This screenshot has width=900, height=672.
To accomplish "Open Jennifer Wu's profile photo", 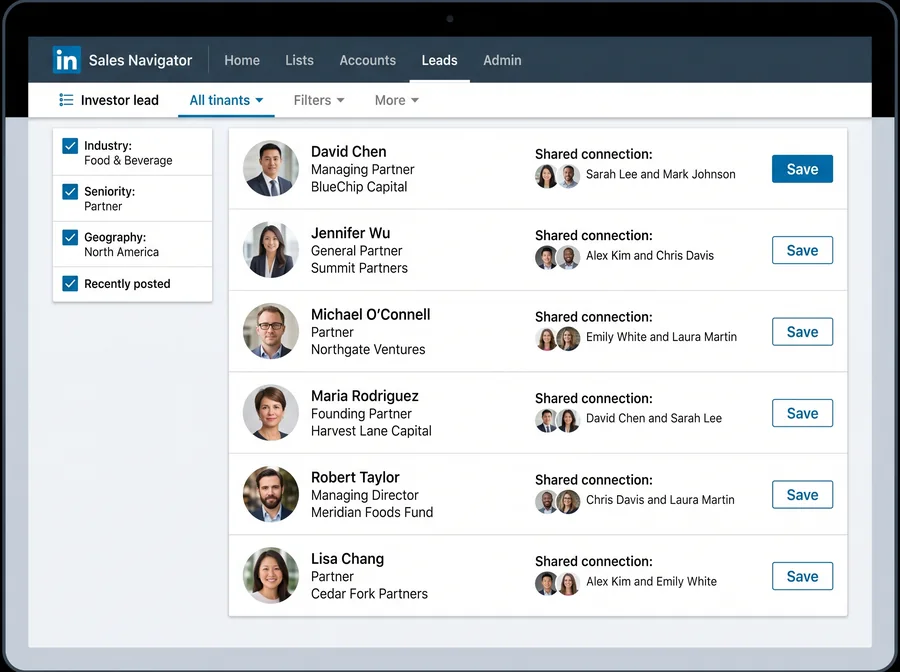I will pos(271,250).
